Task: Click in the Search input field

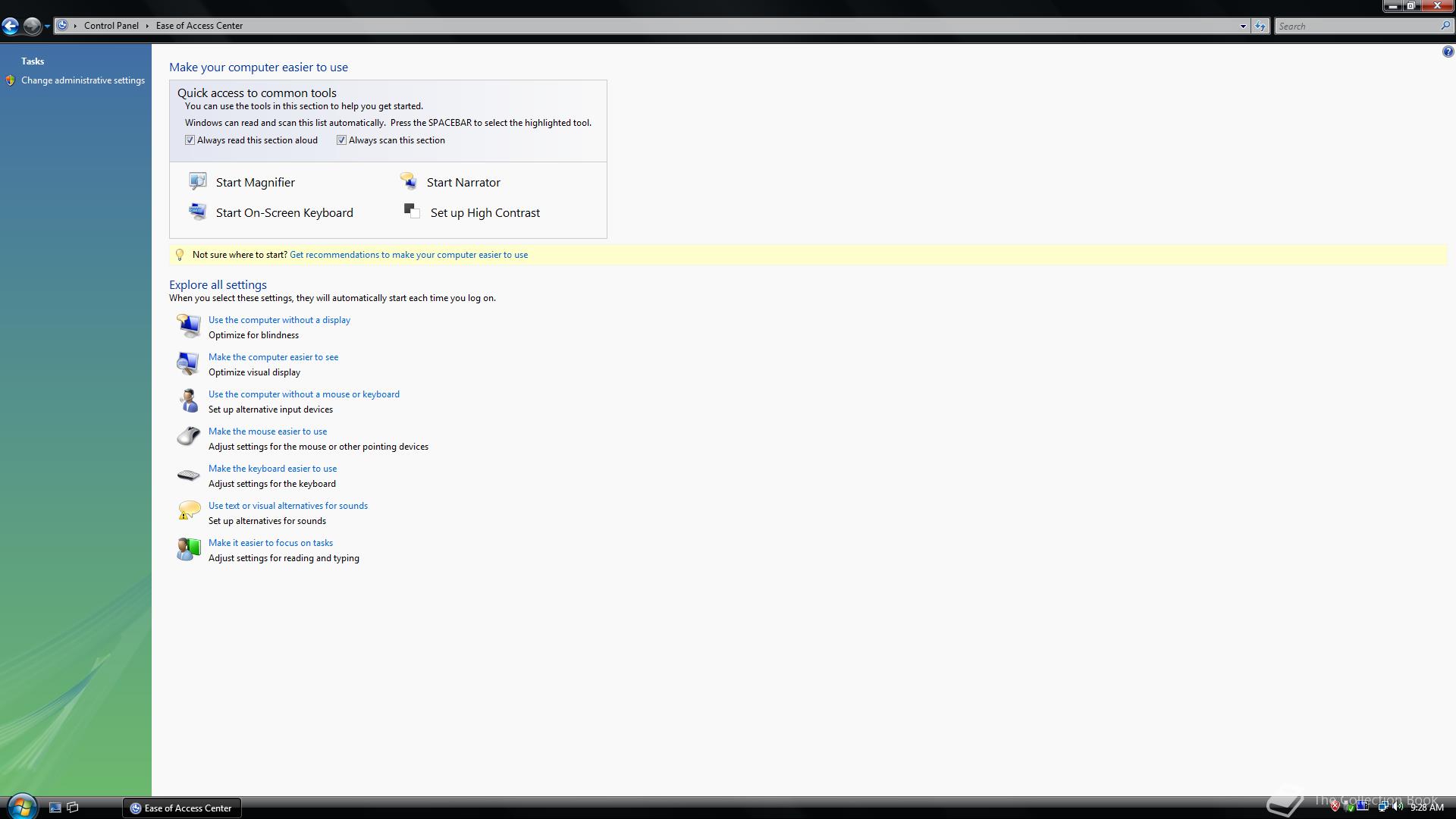Action: pyautogui.click(x=1357, y=26)
